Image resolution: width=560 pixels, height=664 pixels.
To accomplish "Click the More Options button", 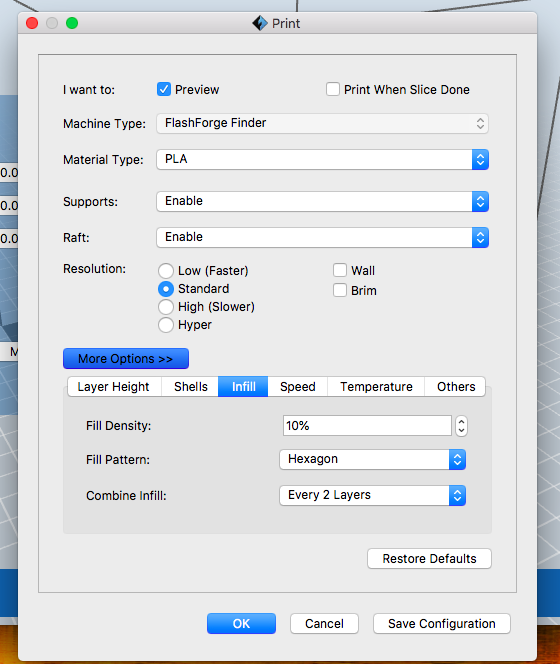I will (126, 359).
